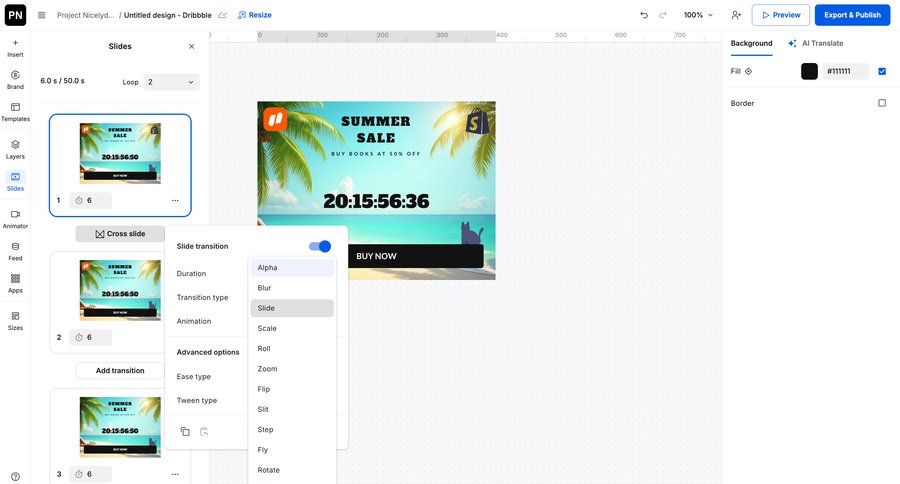Open the 100% zoom dropdown
900x484 pixels.
point(698,15)
